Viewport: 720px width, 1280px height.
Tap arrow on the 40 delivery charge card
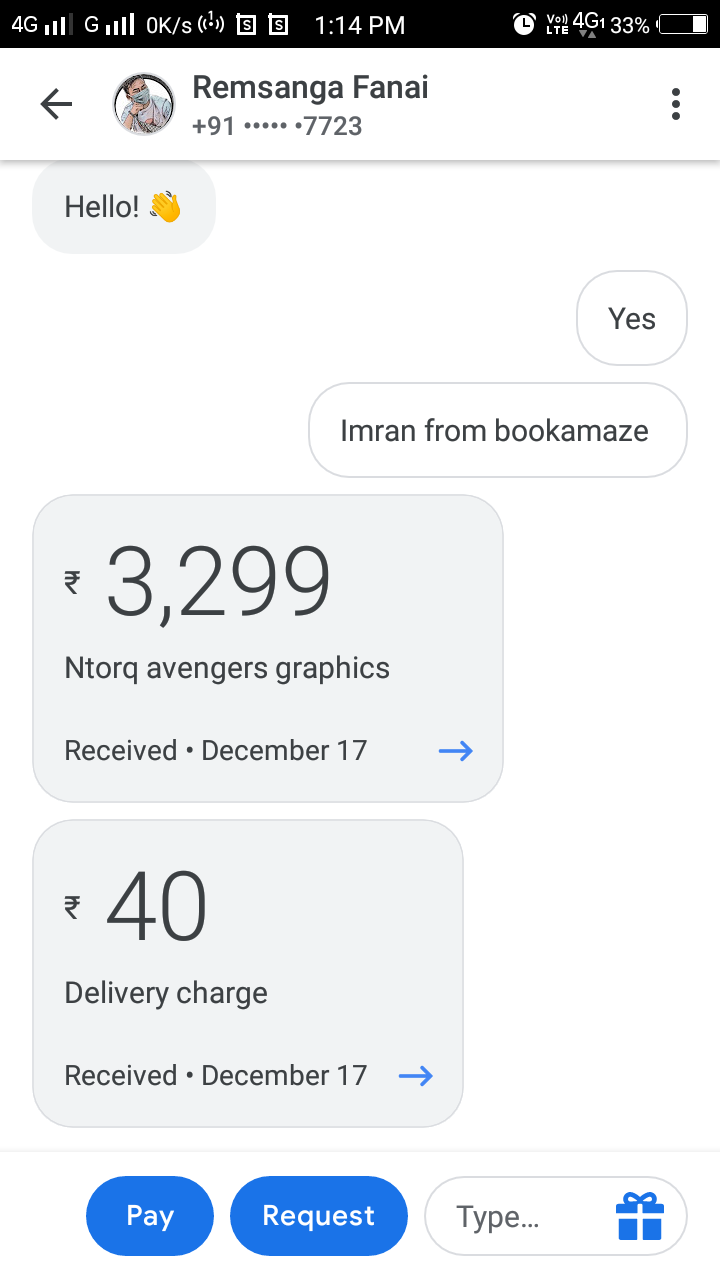click(416, 1076)
